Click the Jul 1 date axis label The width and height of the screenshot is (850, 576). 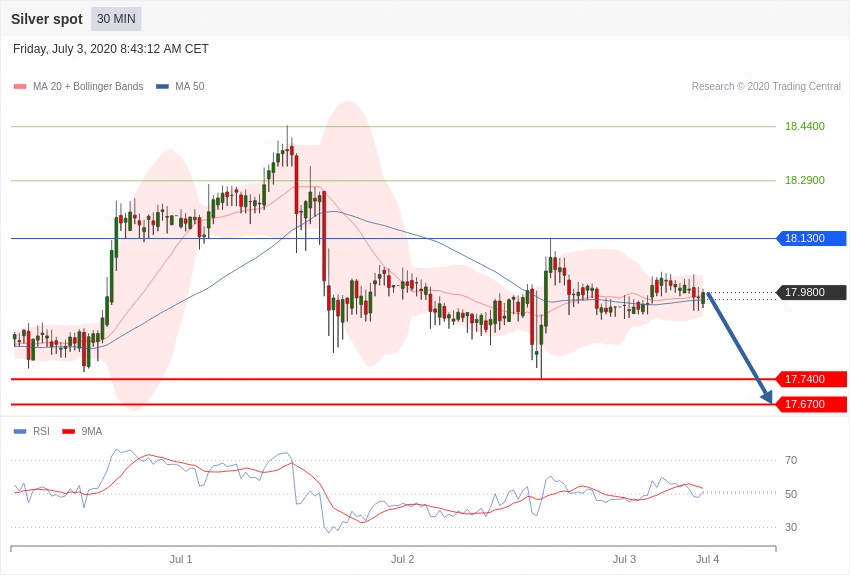point(181,559)
